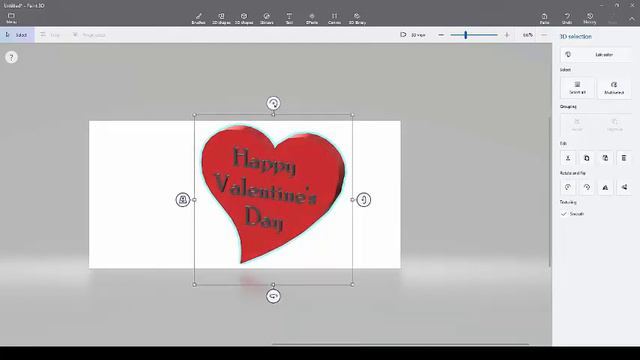This screenshot has width=640, height=360.
Task: Open the History panel
Action: (590, 18)
